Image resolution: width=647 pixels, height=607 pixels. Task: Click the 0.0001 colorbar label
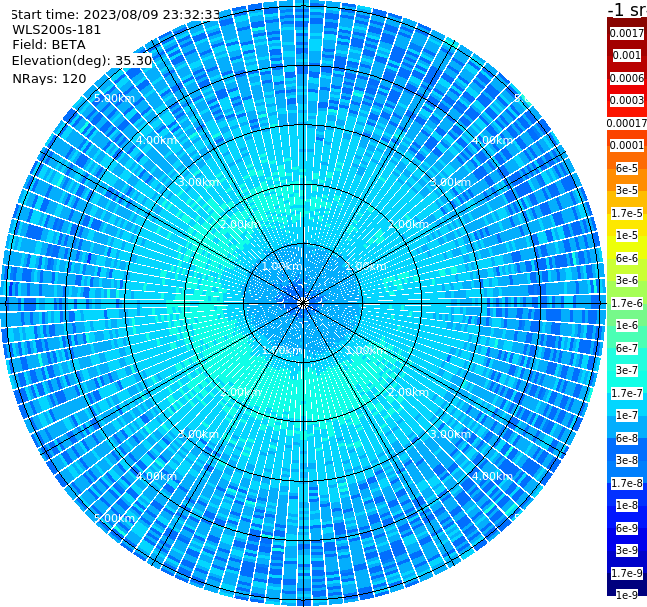tap(627, 145)
